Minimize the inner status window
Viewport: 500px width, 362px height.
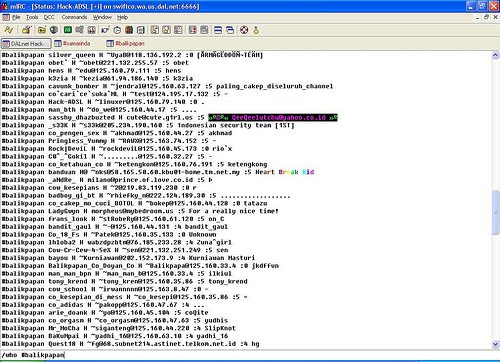(478, 17)
